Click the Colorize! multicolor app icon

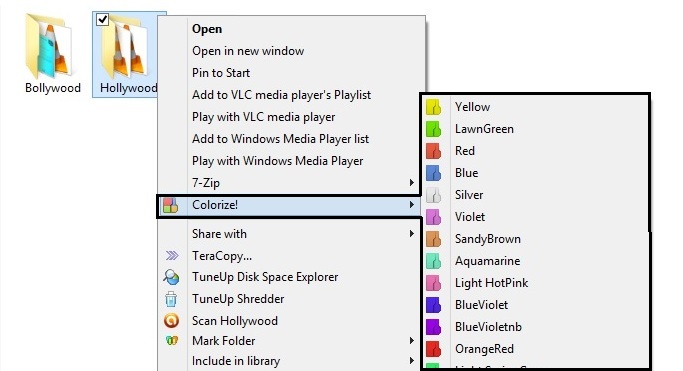tap(171, 205)
